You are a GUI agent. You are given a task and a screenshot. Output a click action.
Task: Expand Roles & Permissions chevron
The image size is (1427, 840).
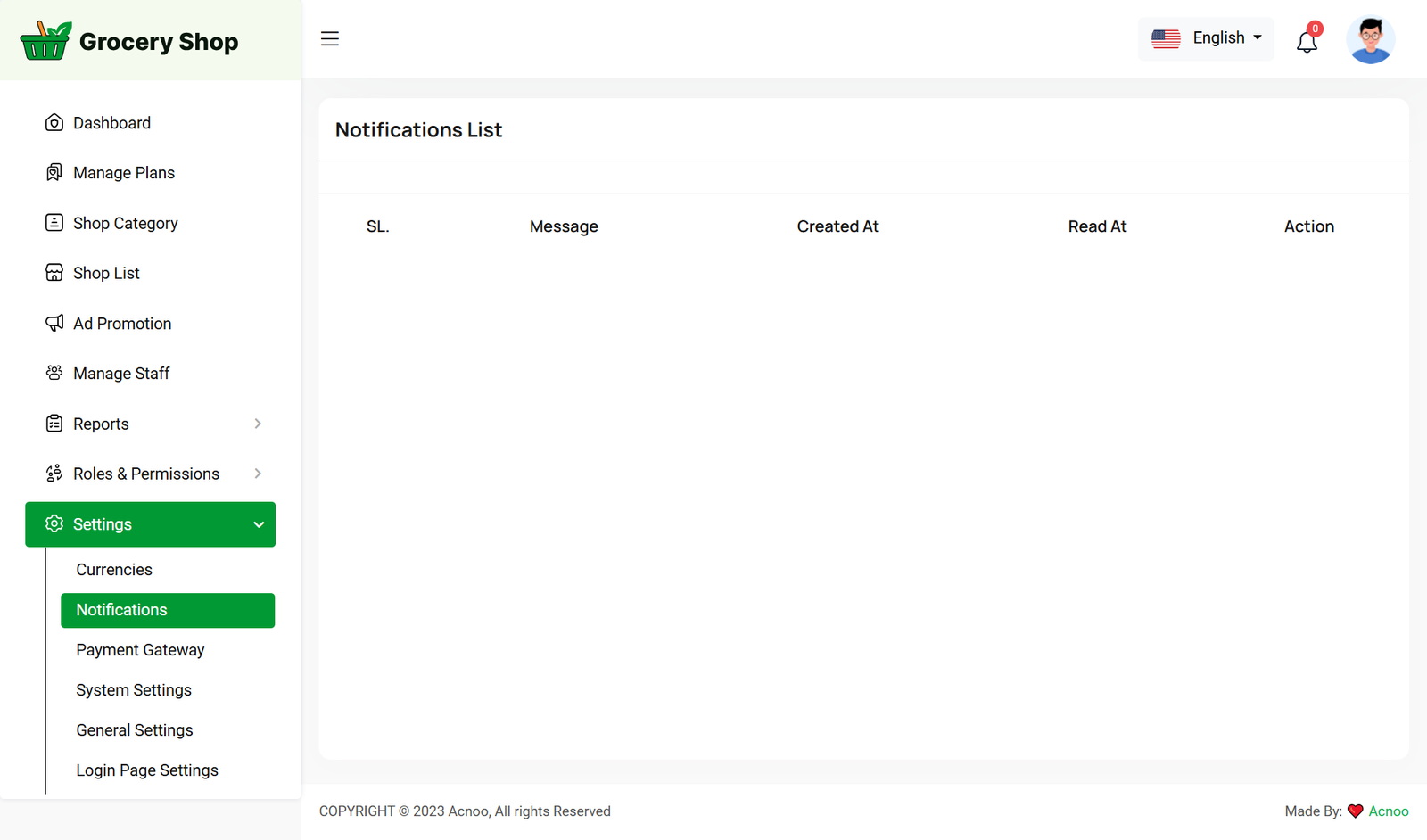click(258, 474)
